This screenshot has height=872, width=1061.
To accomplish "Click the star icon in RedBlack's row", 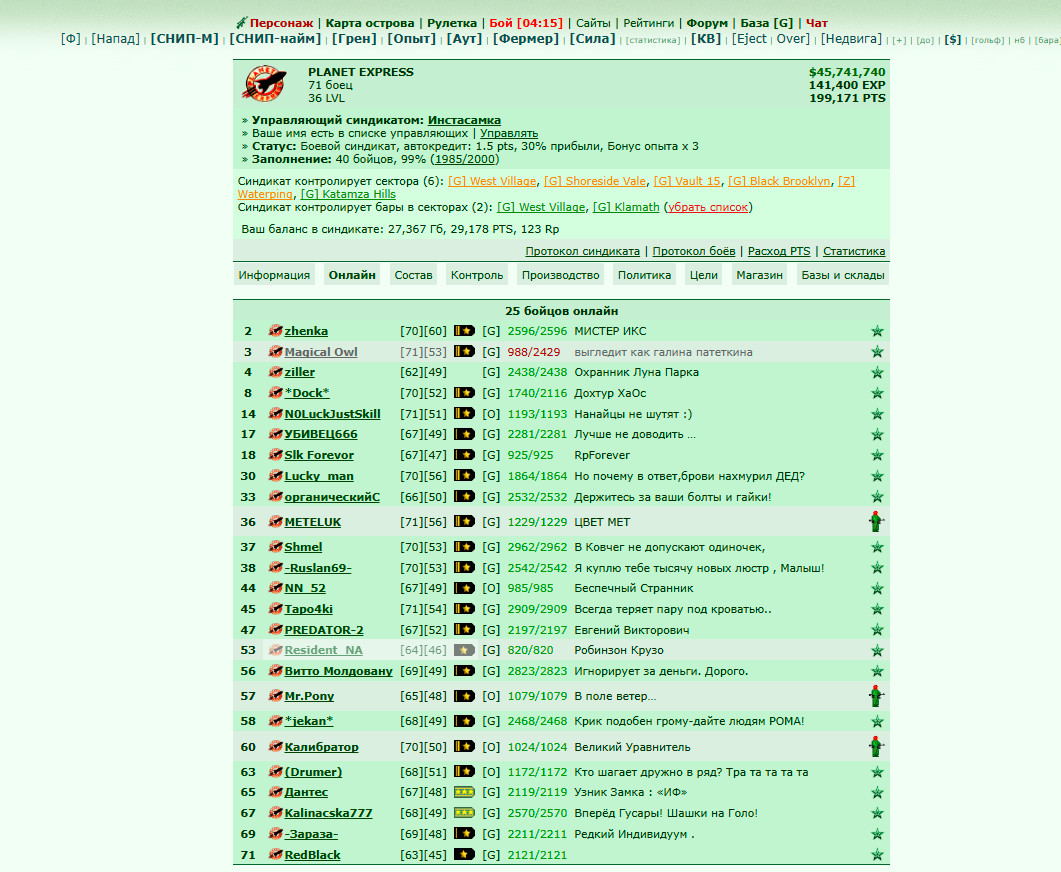I will [877, 854].
